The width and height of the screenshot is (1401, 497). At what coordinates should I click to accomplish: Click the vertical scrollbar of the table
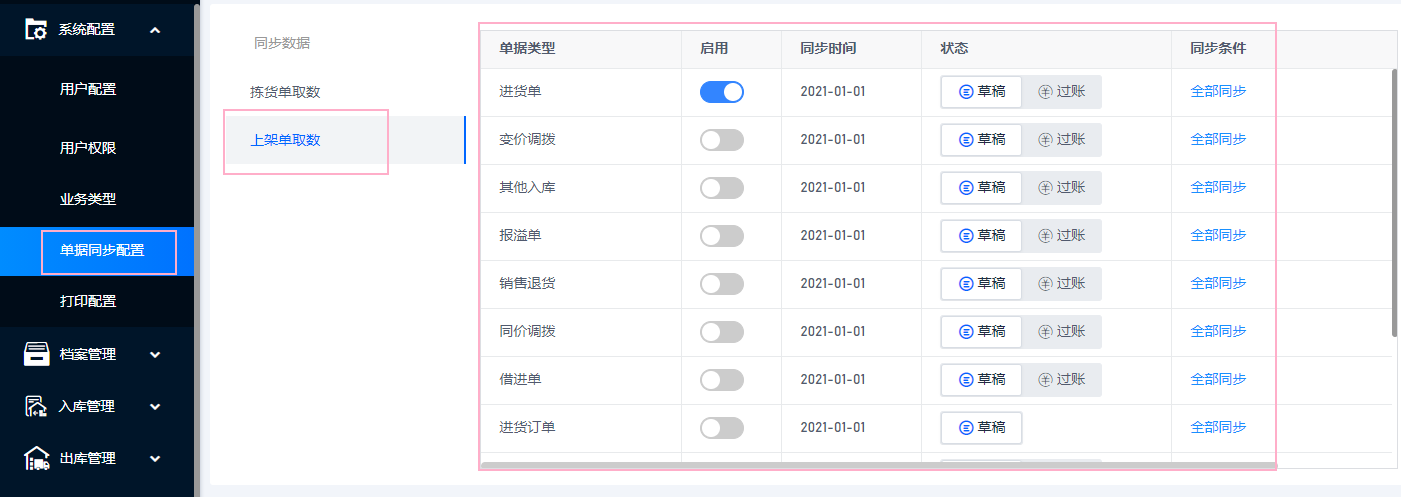click(1394, 202)
